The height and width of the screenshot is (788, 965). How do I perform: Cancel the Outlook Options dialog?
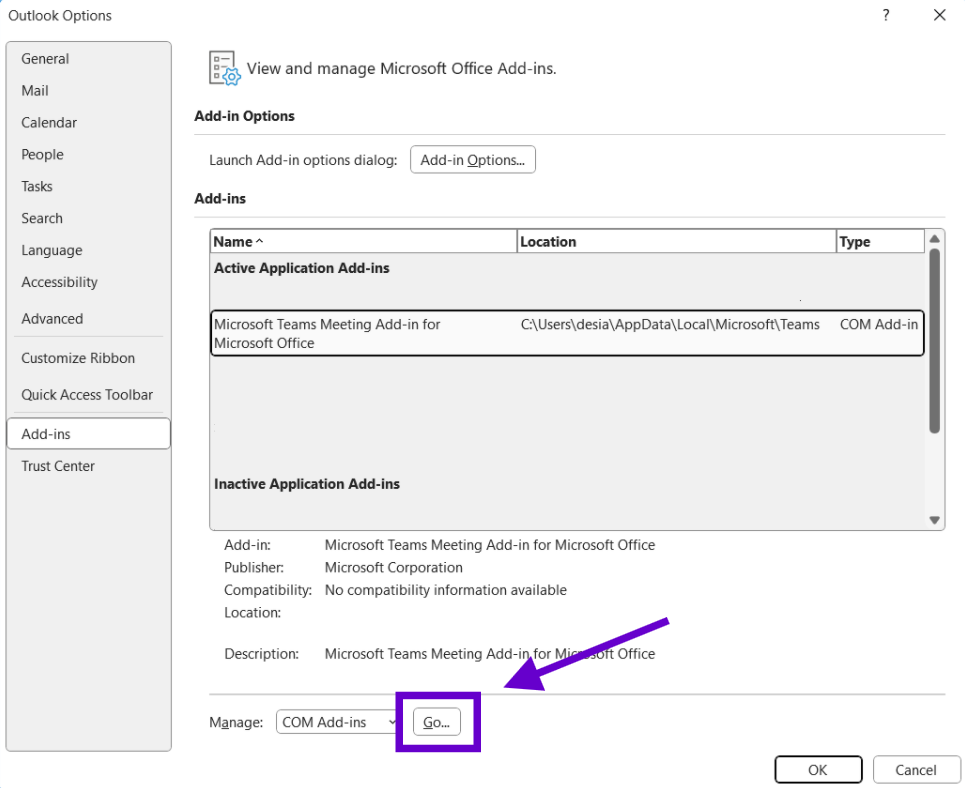pyautogui.click(x=916, y=770)
